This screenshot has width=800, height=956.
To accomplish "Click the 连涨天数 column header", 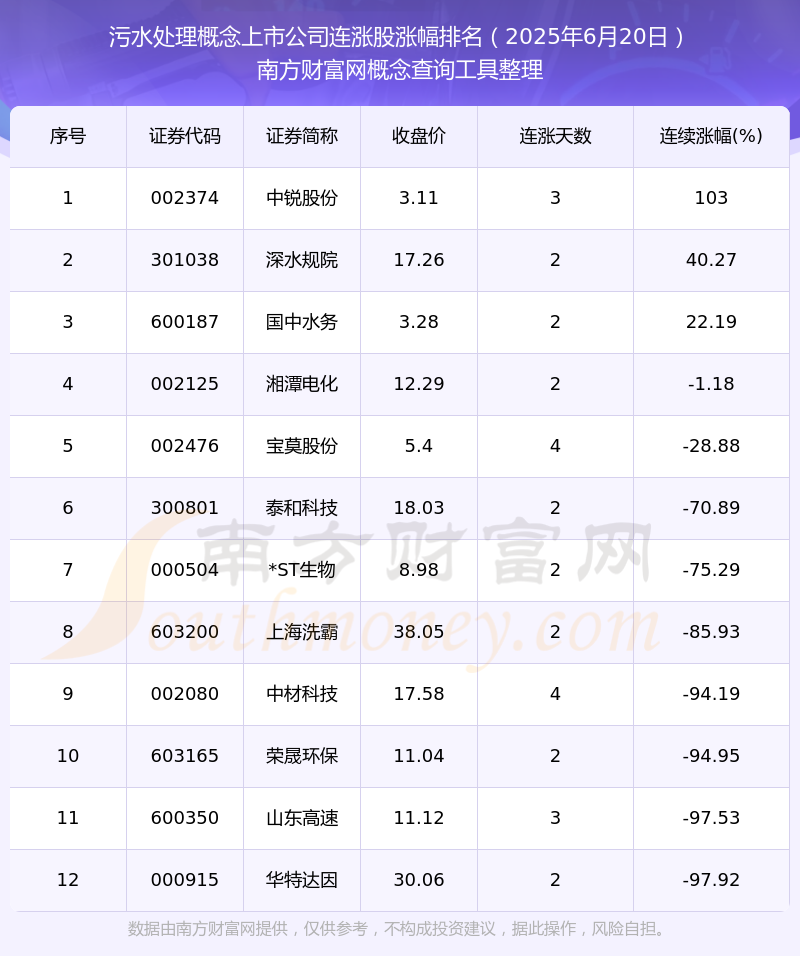I will pyautogui.click(x=555, y=136).
